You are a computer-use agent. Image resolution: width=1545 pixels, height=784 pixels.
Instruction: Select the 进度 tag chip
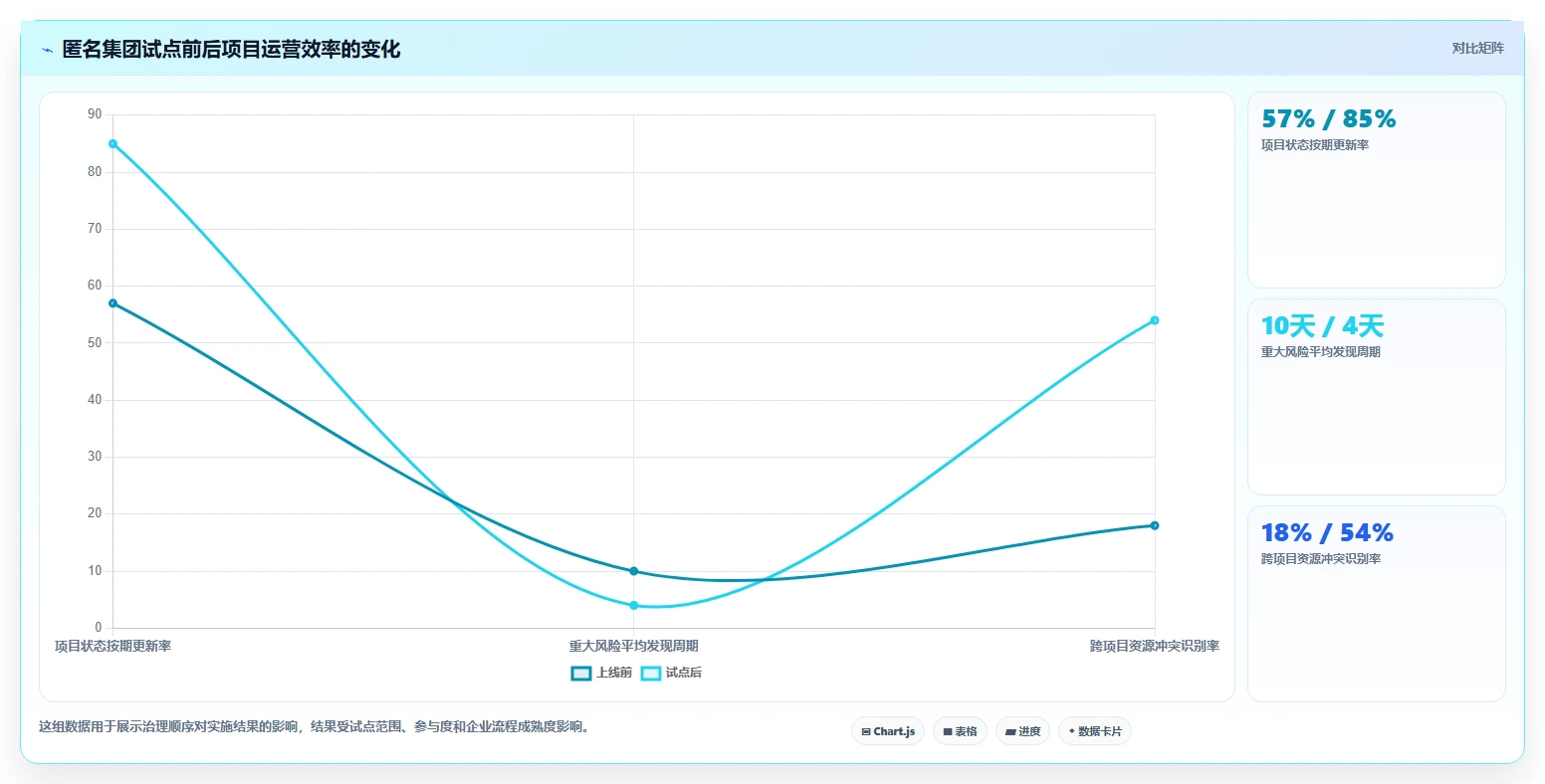click(1022, 731)
